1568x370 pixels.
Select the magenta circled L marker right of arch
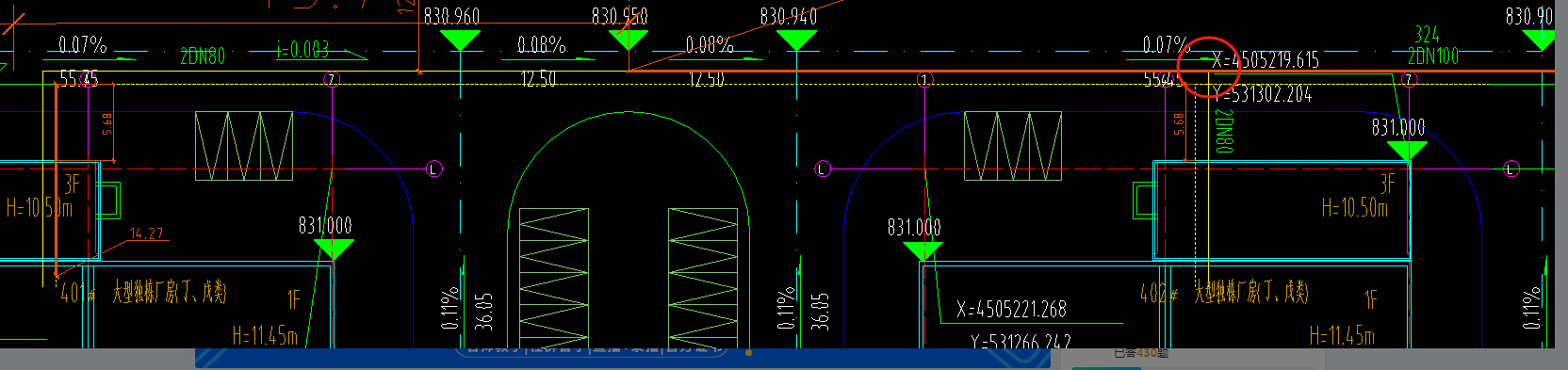pos(823,169)
